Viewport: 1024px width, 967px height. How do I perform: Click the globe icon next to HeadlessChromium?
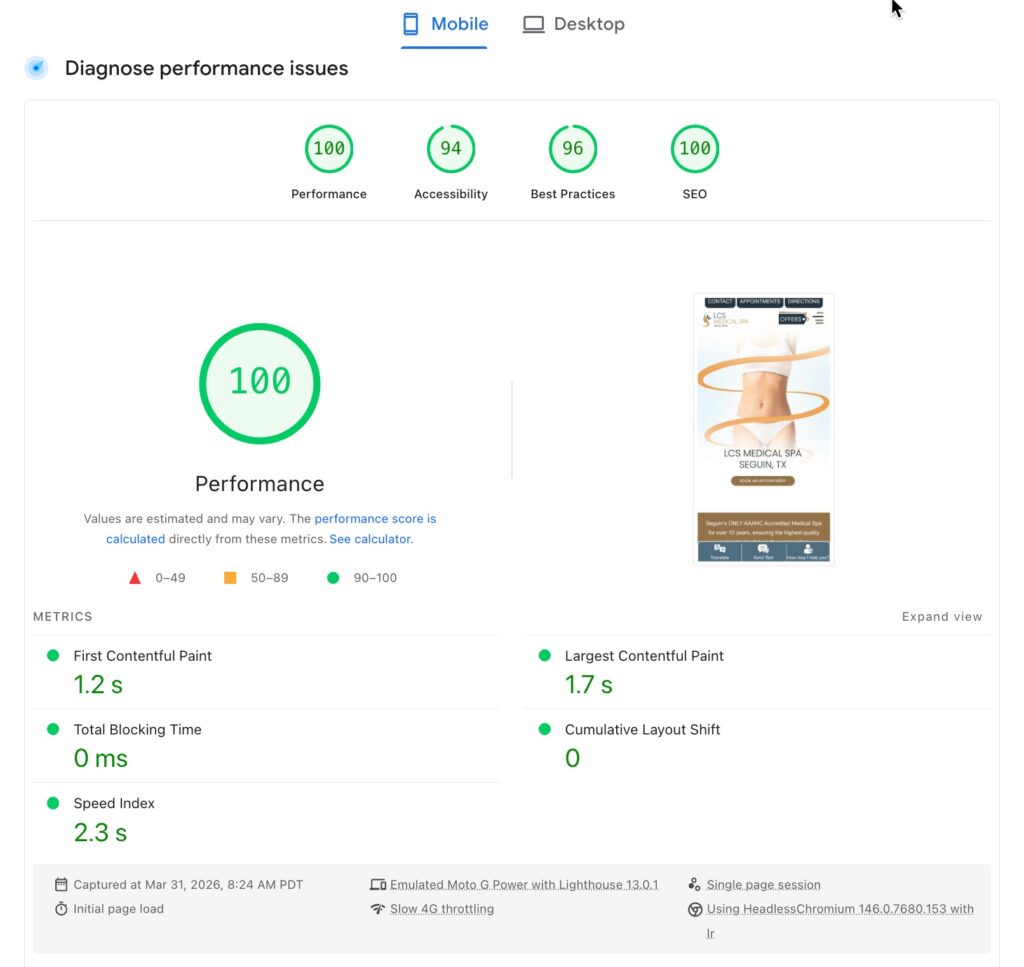pyautogui.click(x=695, y=908)
